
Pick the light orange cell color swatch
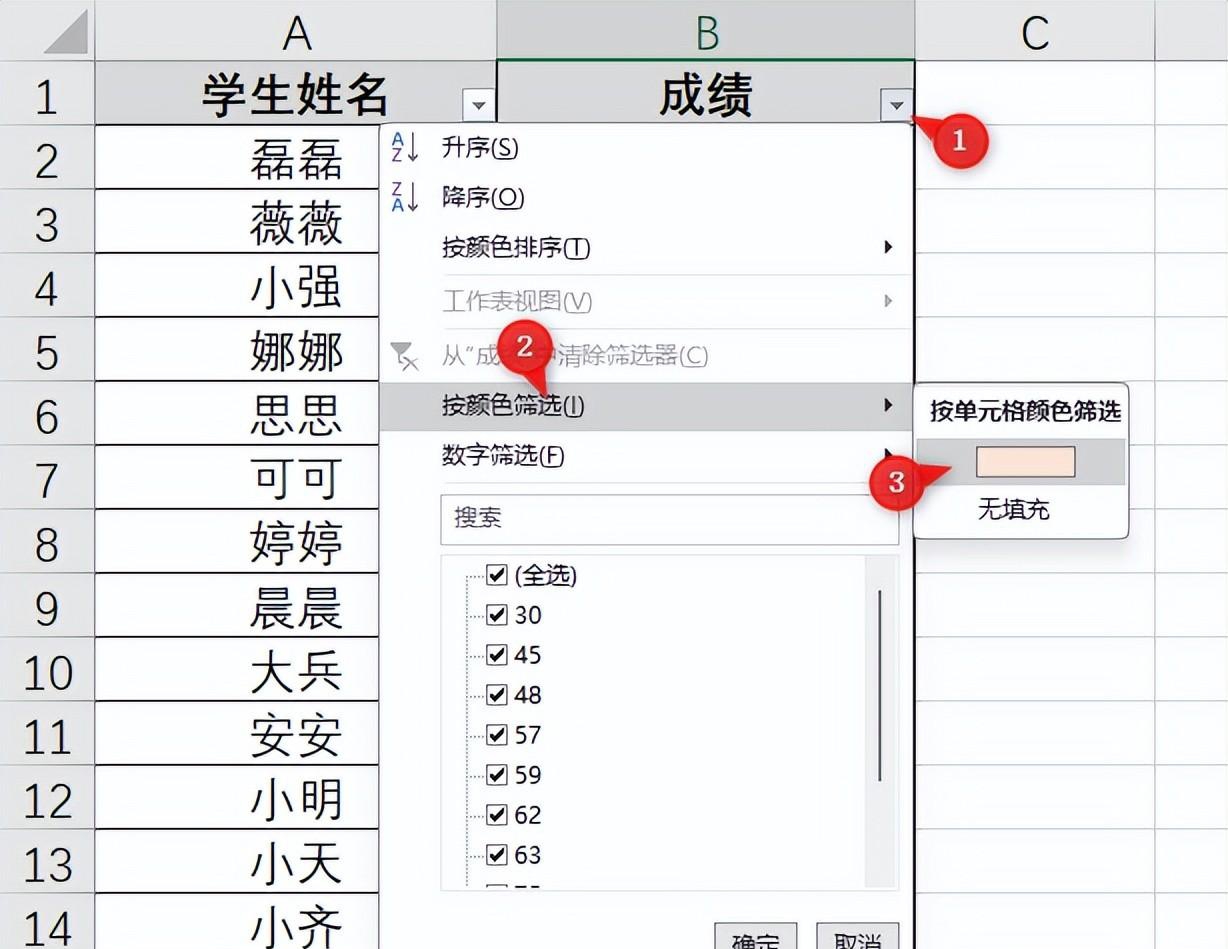click(1026, 461)
